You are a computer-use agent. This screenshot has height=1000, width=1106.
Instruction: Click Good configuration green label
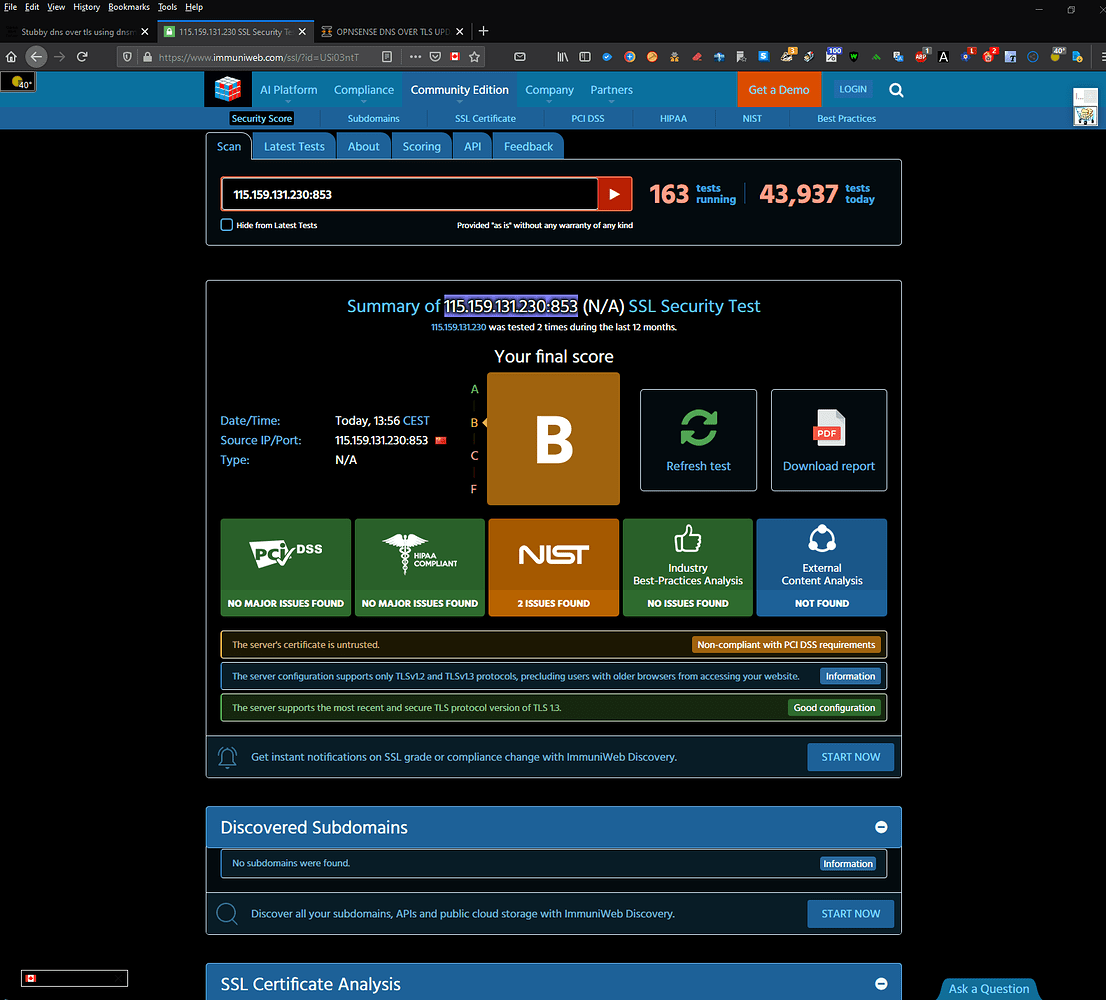[x=834, y=707]
